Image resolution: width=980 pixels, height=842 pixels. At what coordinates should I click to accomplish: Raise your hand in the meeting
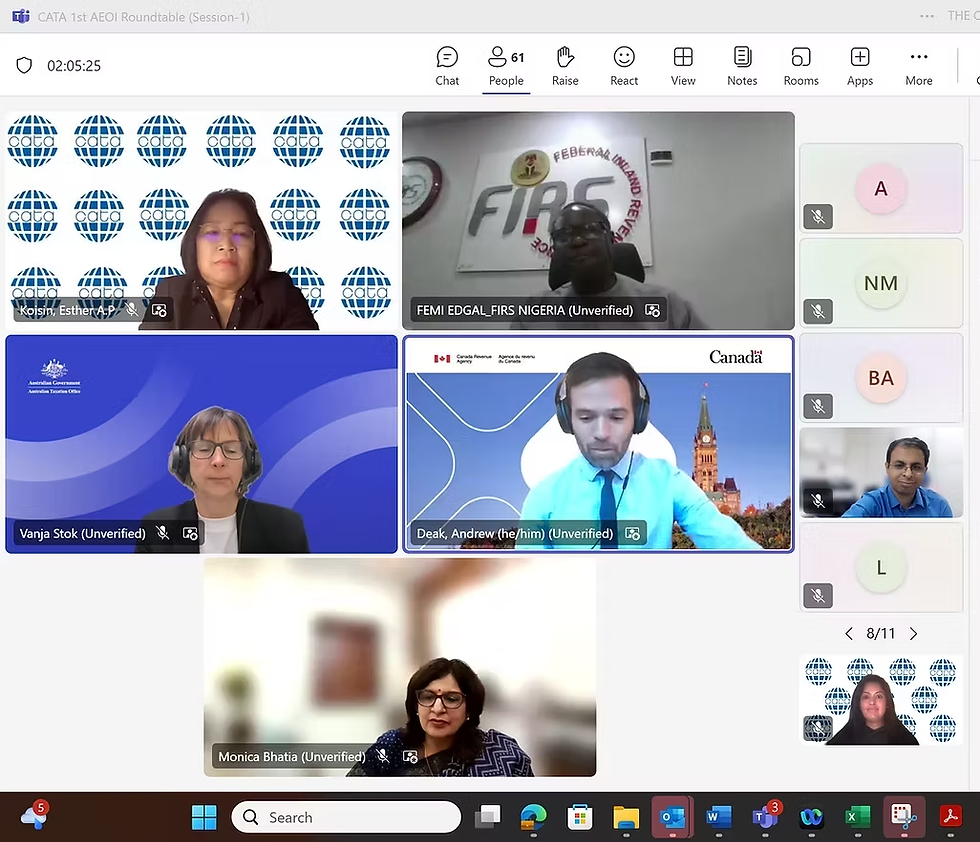(565, 66)
